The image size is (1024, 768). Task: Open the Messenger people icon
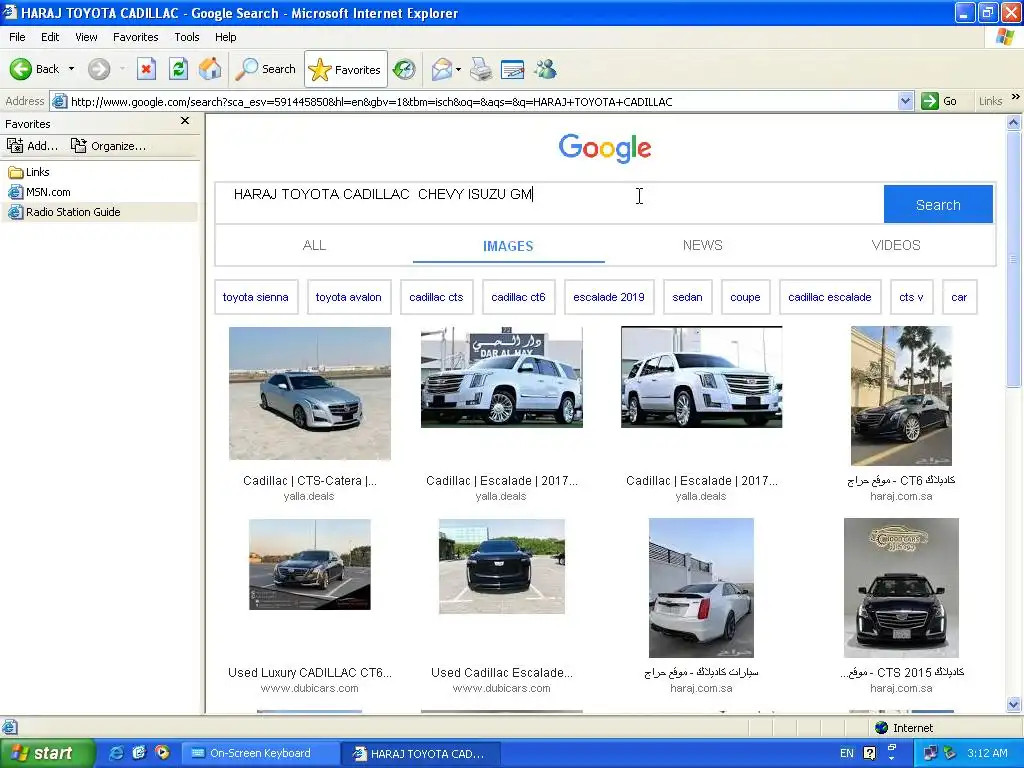[545, 69]
